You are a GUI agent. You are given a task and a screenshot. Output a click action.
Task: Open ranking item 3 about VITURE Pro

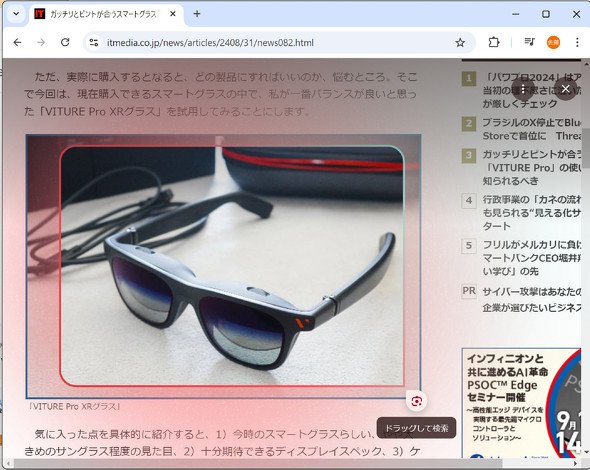tap(532, 167)
